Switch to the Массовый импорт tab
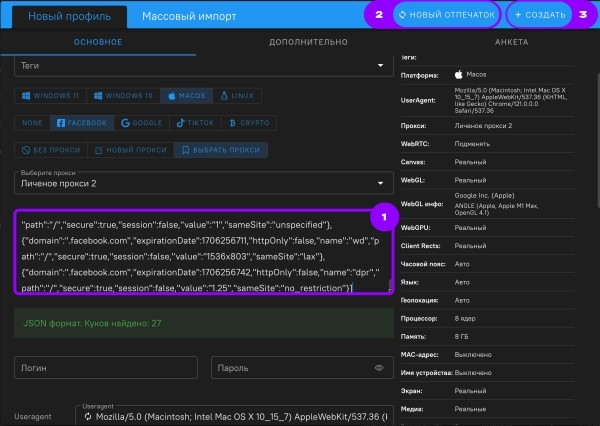Screen dimensions: 600x426 tap(189, 17)
